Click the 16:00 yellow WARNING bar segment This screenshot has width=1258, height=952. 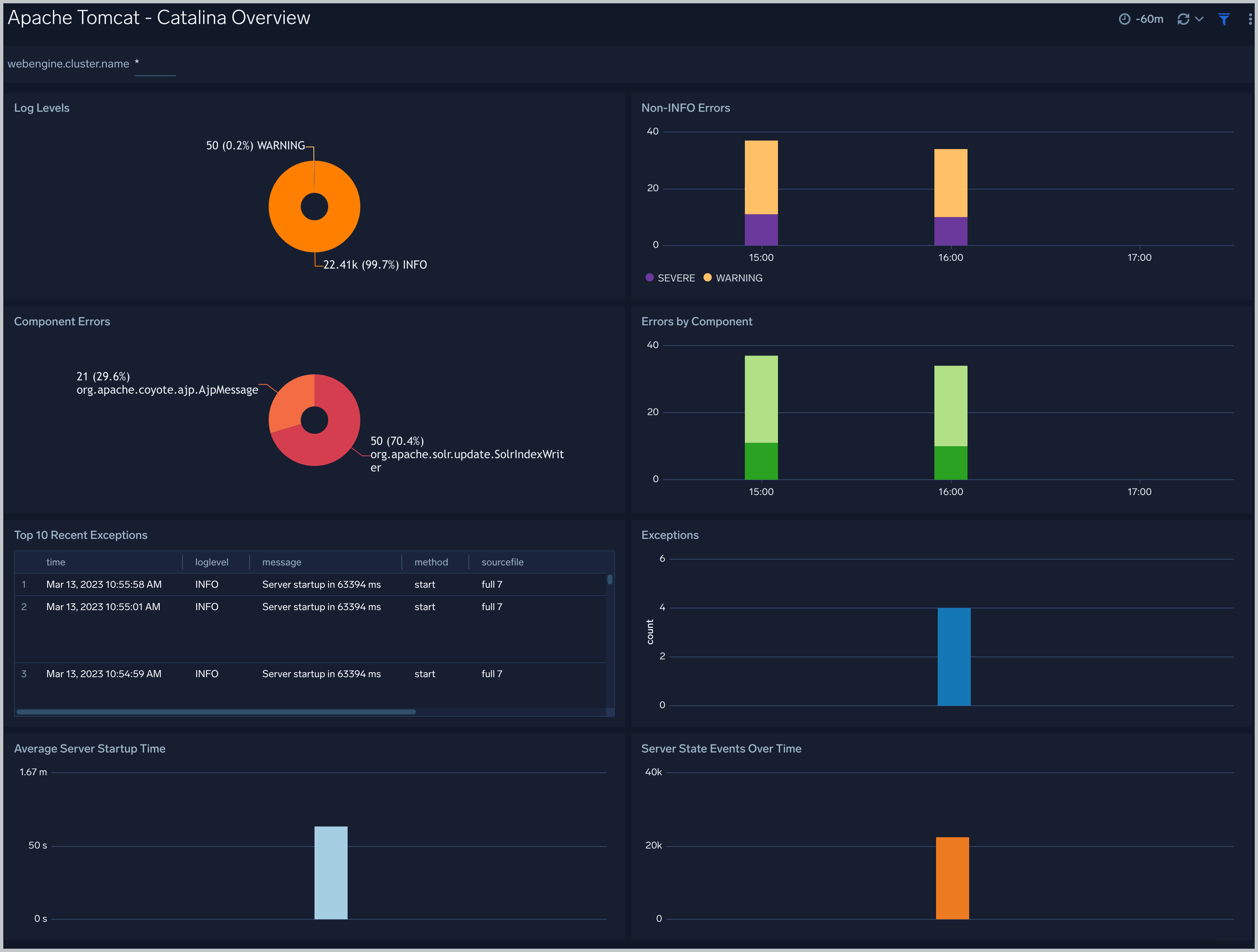[950, 183]
